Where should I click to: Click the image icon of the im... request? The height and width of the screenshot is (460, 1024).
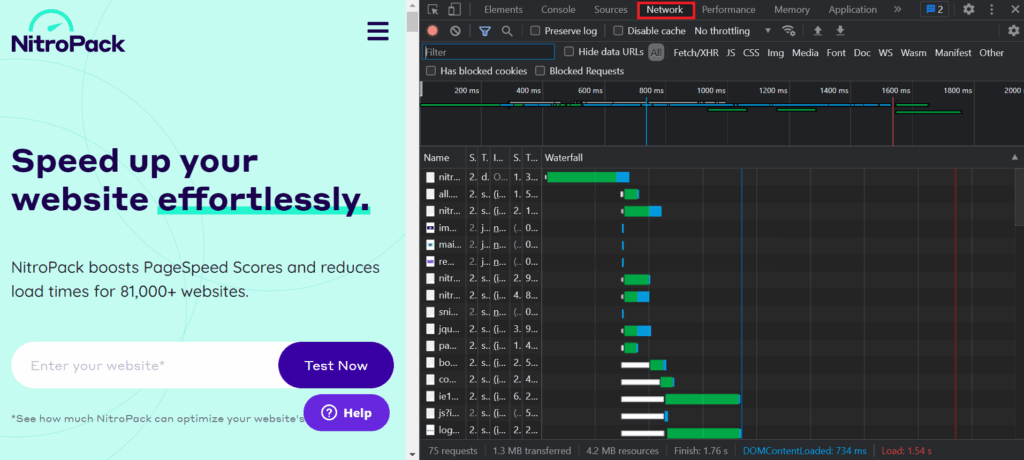tap(430, 228)
